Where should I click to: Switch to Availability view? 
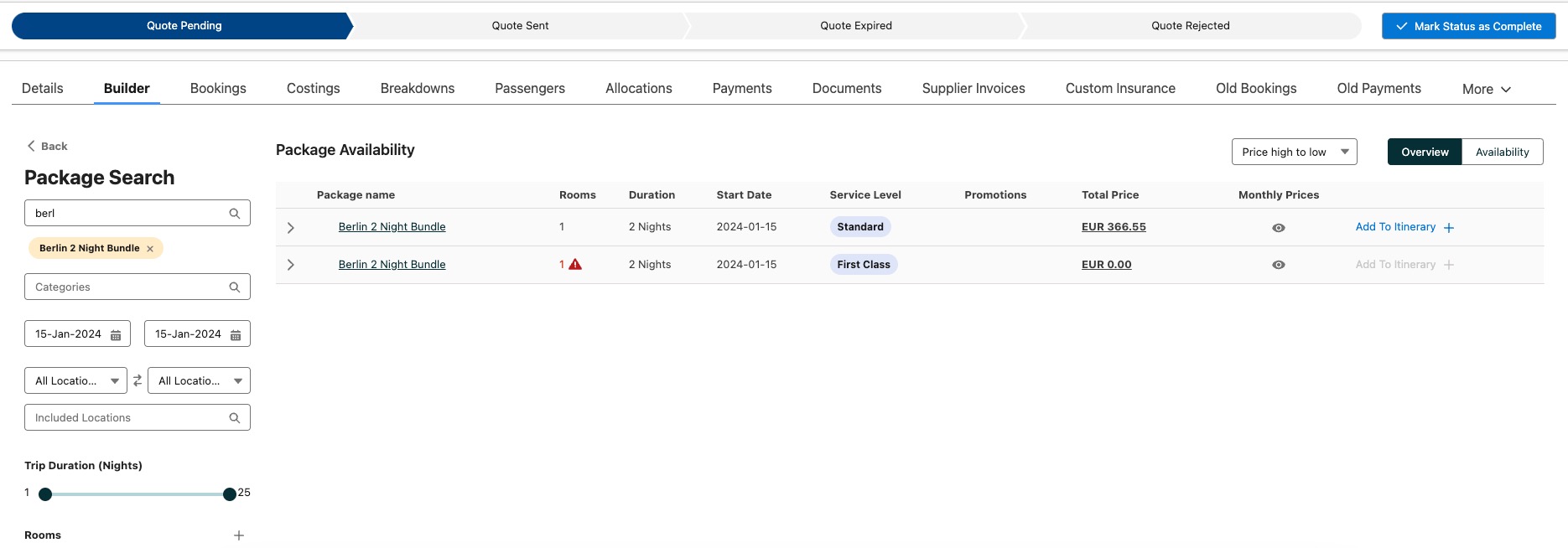(x=1502, y=152)
